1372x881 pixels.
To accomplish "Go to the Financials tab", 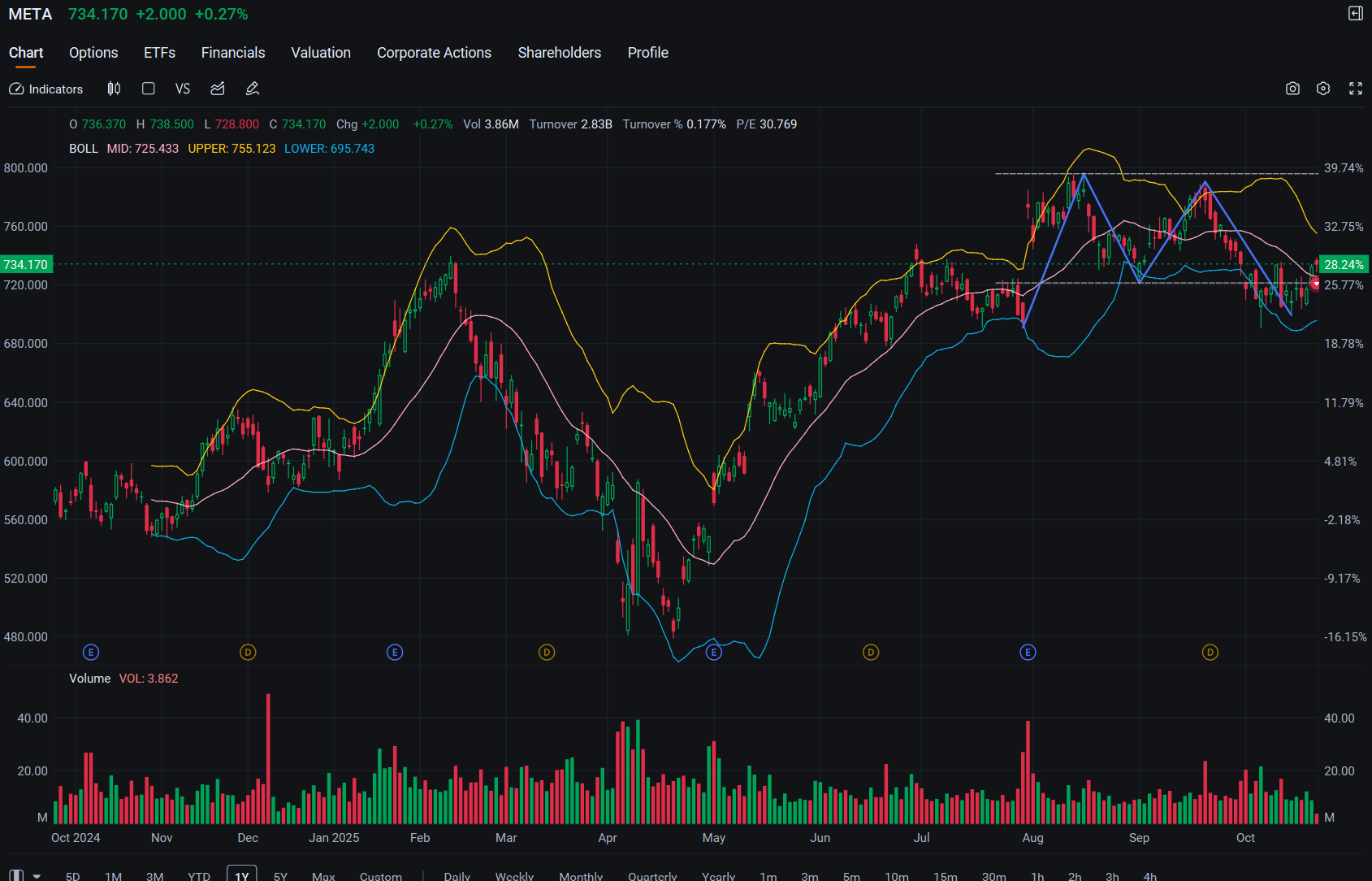I will tap(233, 53).
